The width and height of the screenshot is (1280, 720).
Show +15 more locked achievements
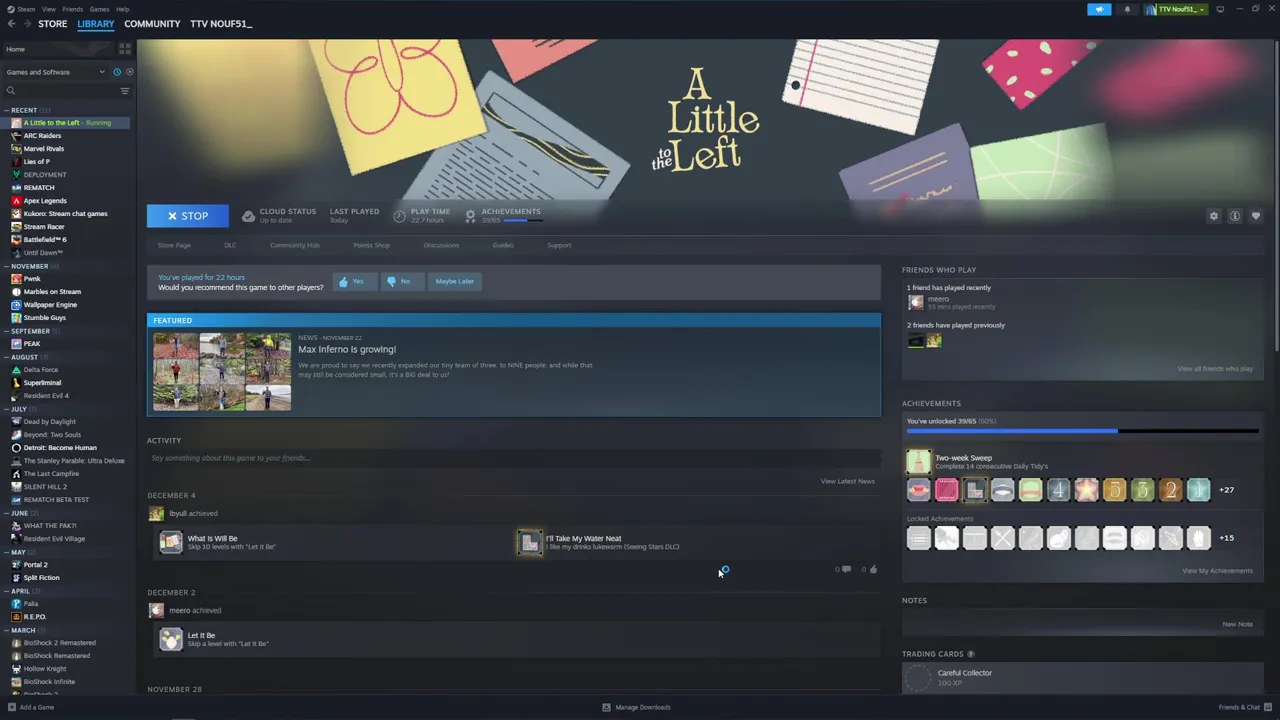click(x=1226, y=538)
